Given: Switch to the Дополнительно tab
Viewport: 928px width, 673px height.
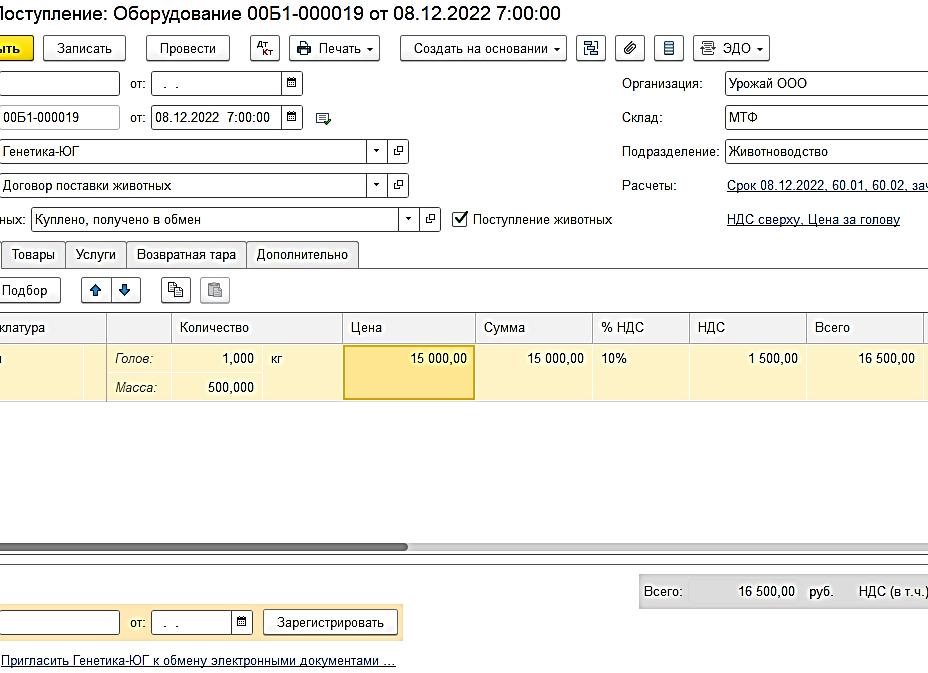Looking at the screenshot, I should coord(302,255).
